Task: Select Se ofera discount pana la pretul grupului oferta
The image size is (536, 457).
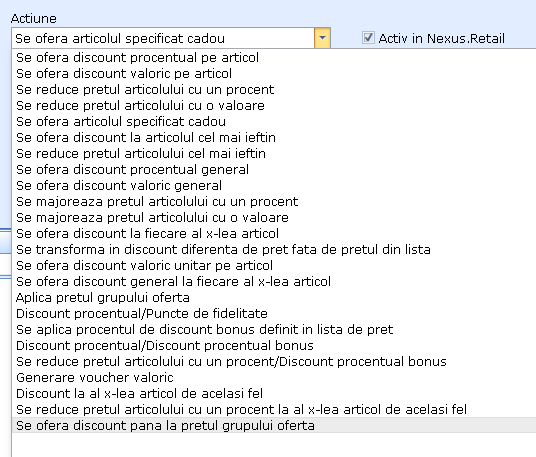Action: click(x=274, y=426)
